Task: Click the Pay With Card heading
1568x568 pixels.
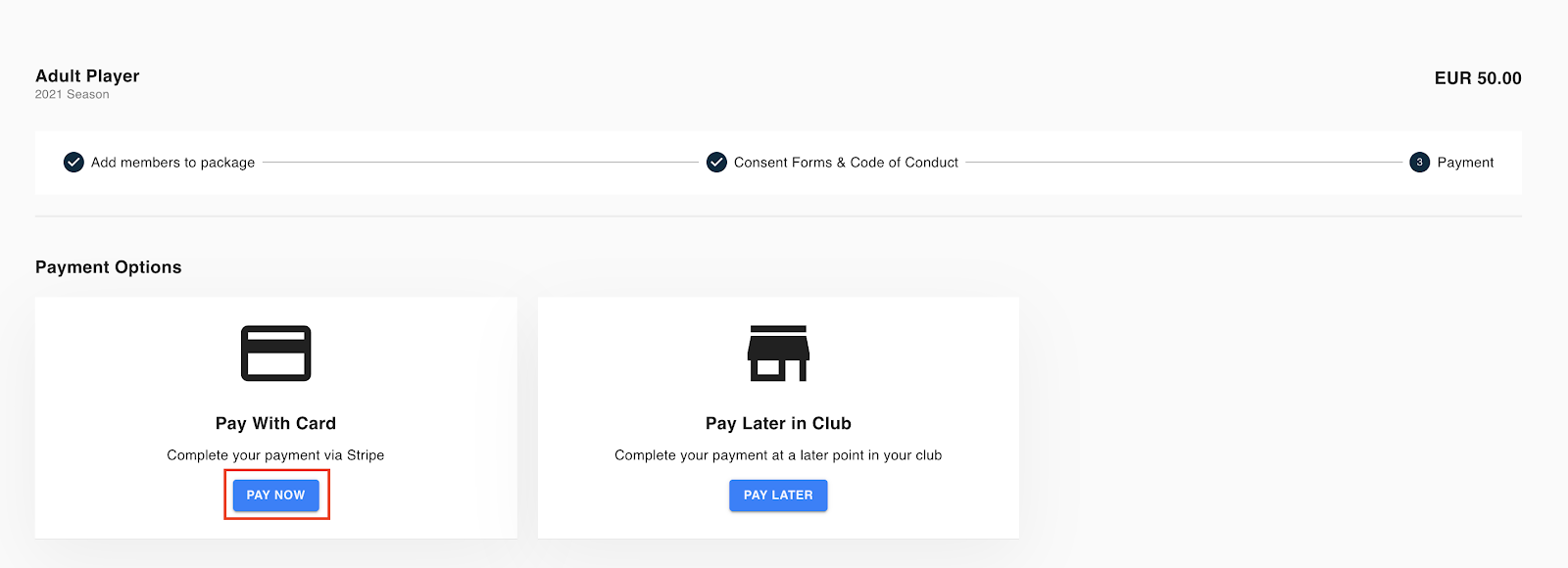Action: coord(275,423)
